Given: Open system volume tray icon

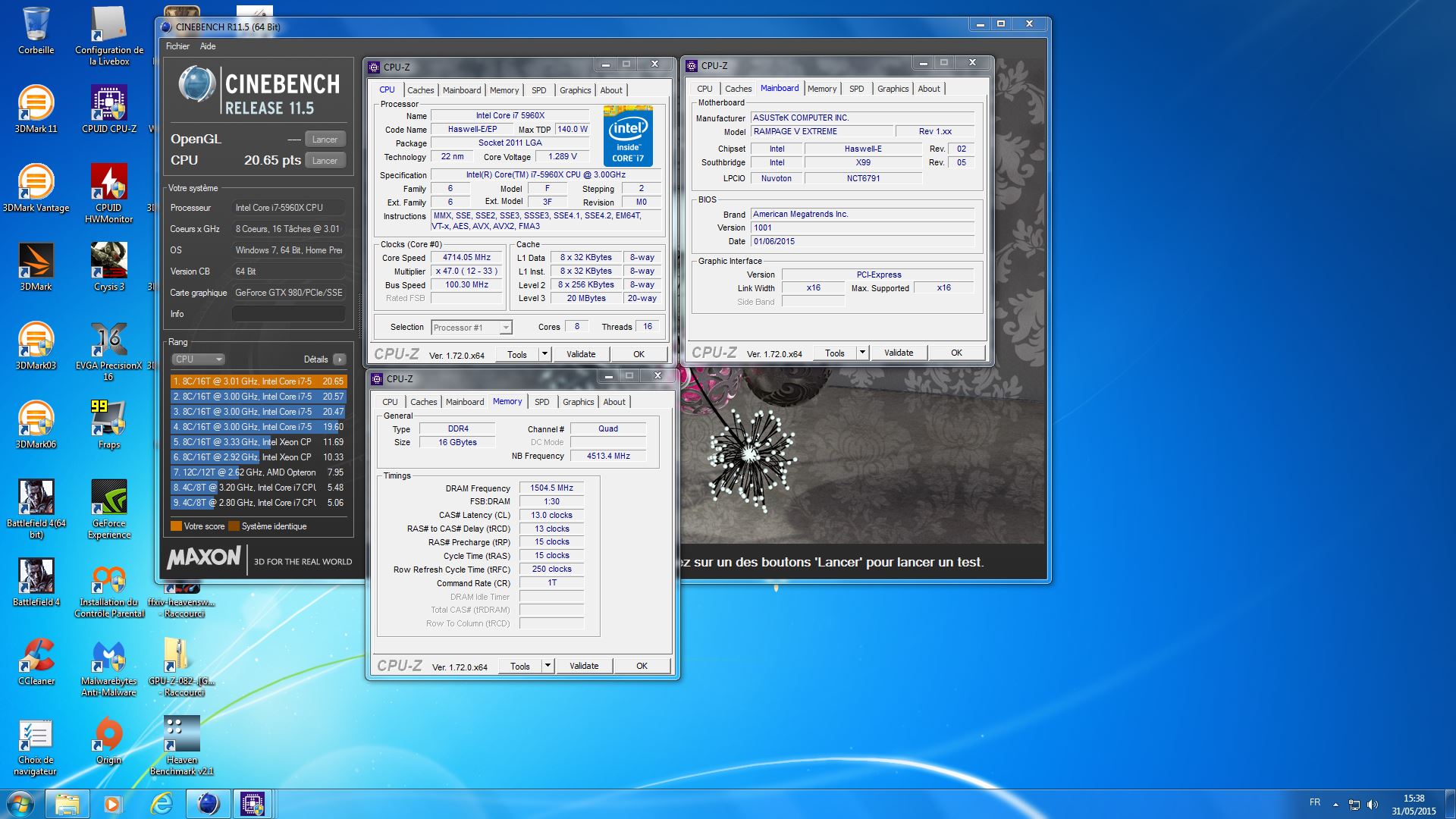Looking at the screenshot, I should pyautogui.click(x=1373, y=805).
